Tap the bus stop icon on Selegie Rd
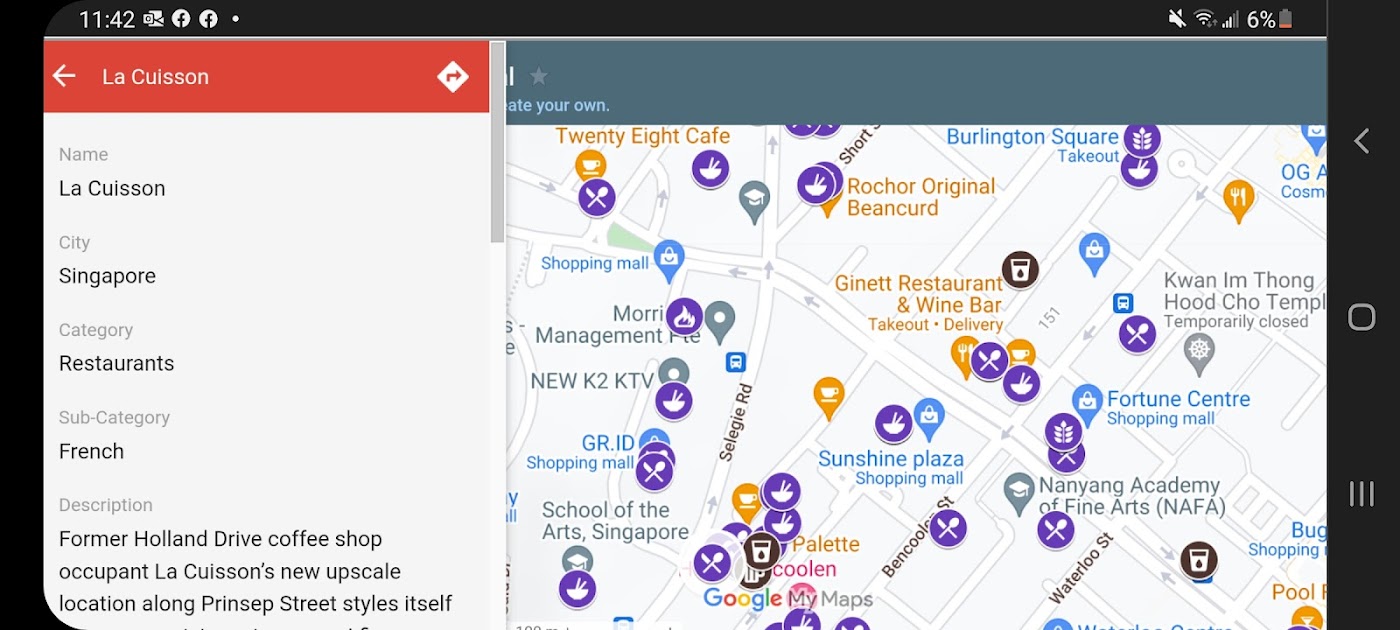 click(x=736, y=362)
